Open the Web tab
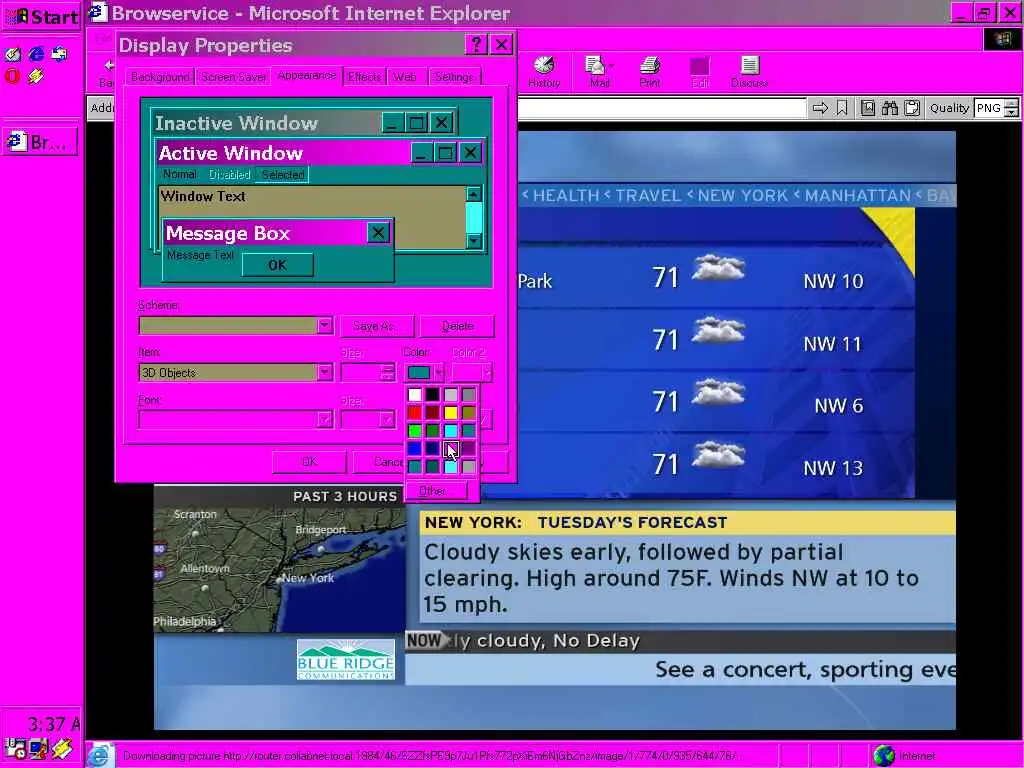1024x768 pixels. [405, 77]
